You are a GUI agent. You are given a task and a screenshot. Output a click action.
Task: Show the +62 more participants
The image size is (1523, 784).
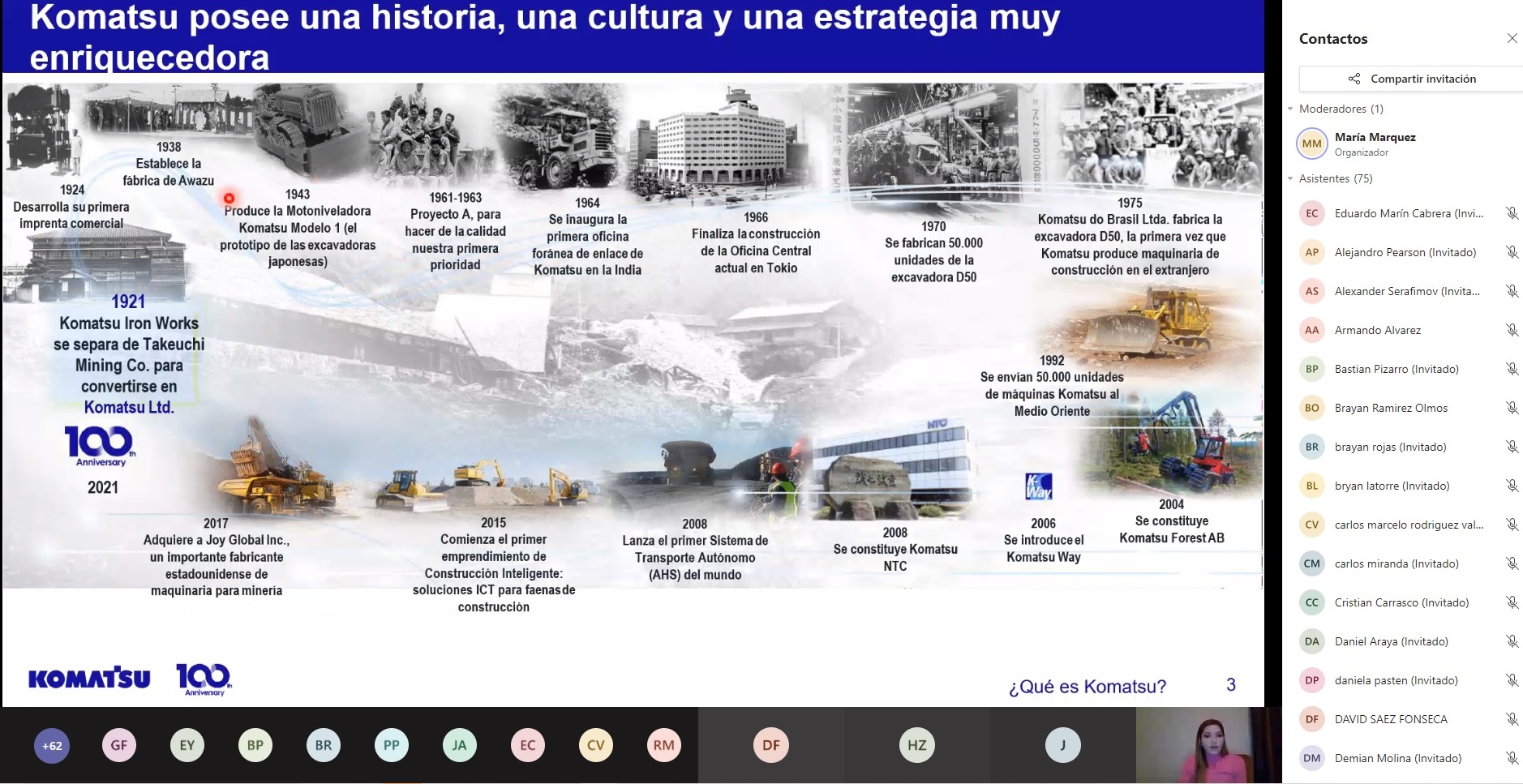tap(52, 746)
